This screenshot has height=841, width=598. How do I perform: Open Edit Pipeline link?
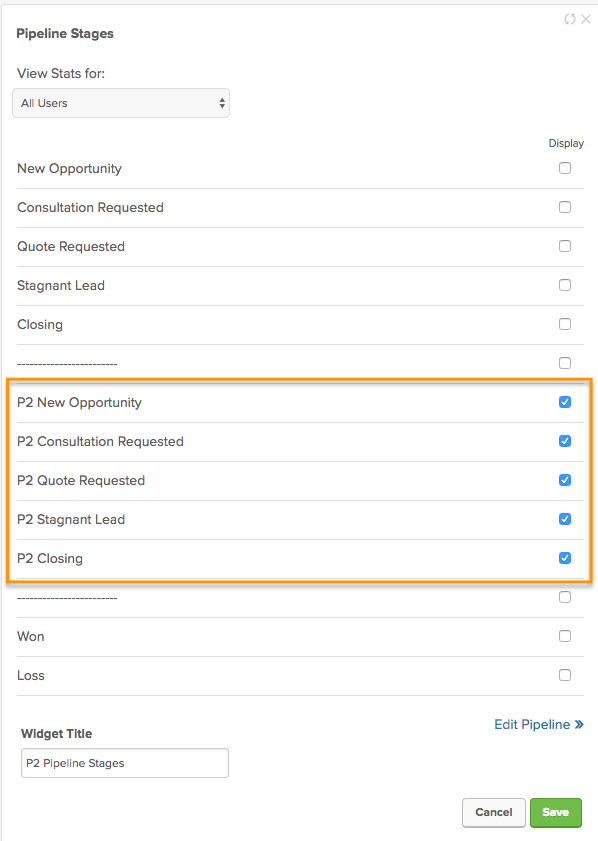(533, 724)
